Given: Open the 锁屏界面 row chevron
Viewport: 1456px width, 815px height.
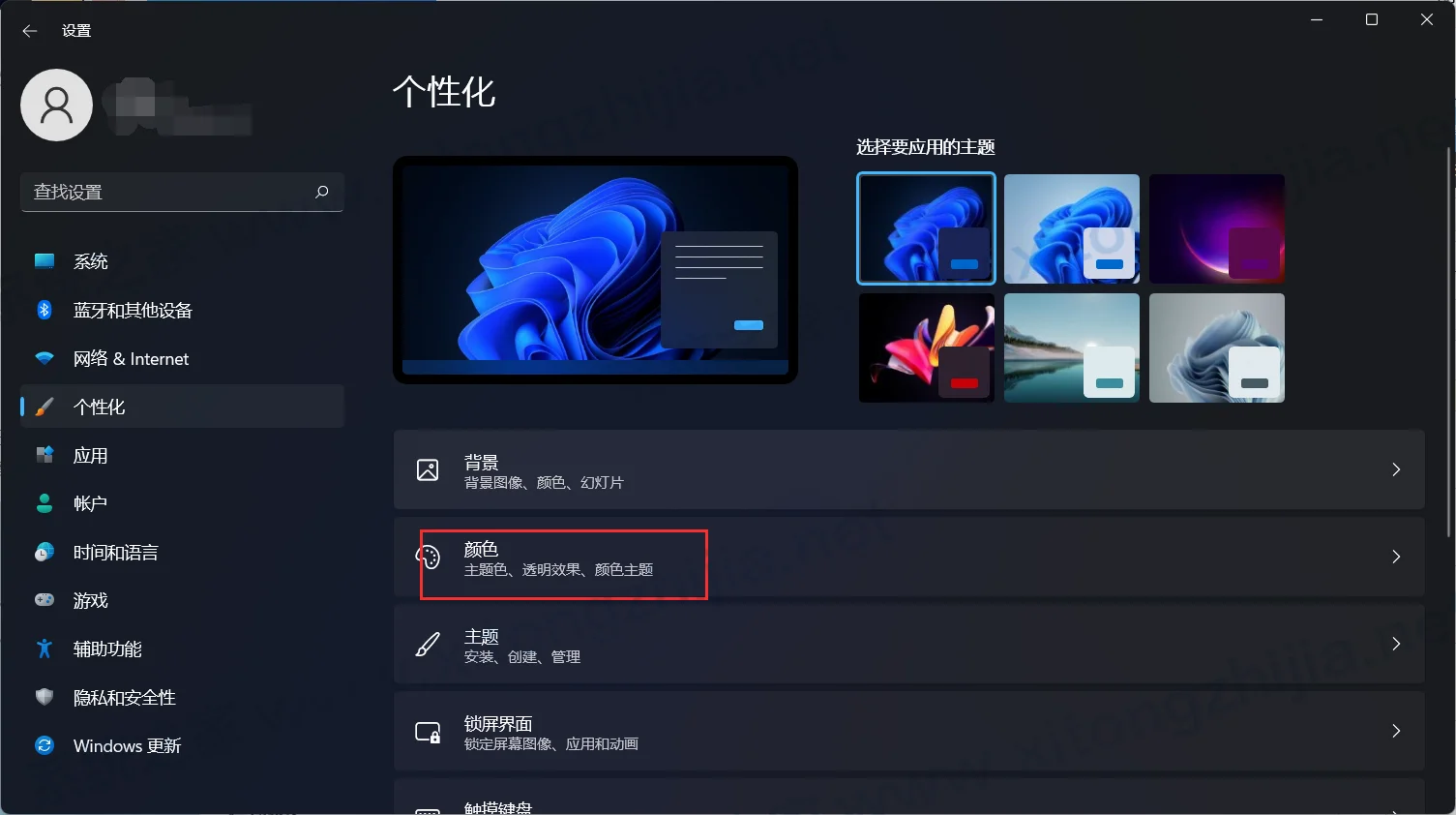Looking at the screenshot, I should (1396, 731).
